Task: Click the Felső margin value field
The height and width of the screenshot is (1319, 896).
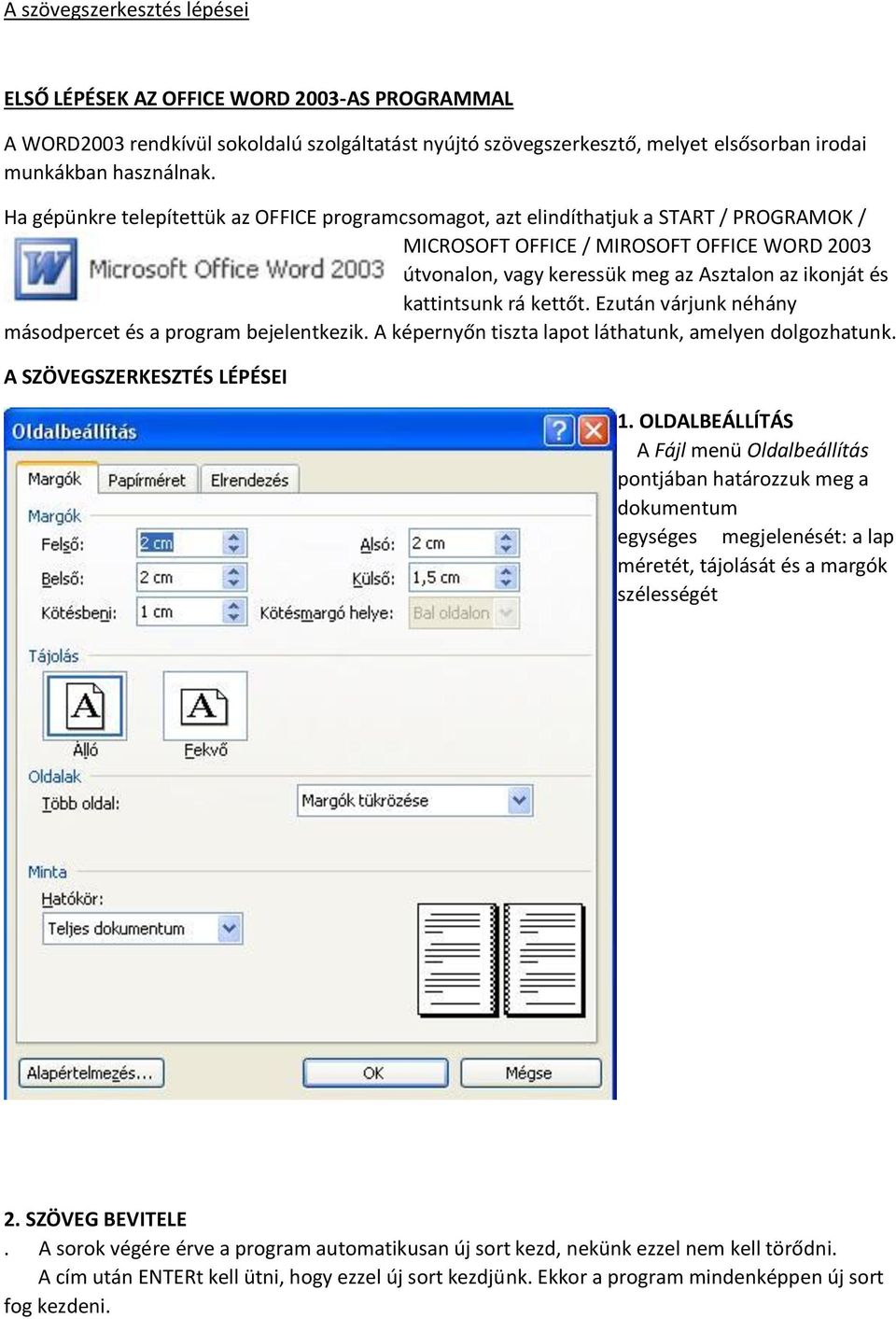Action: click(x=179, y=543)
